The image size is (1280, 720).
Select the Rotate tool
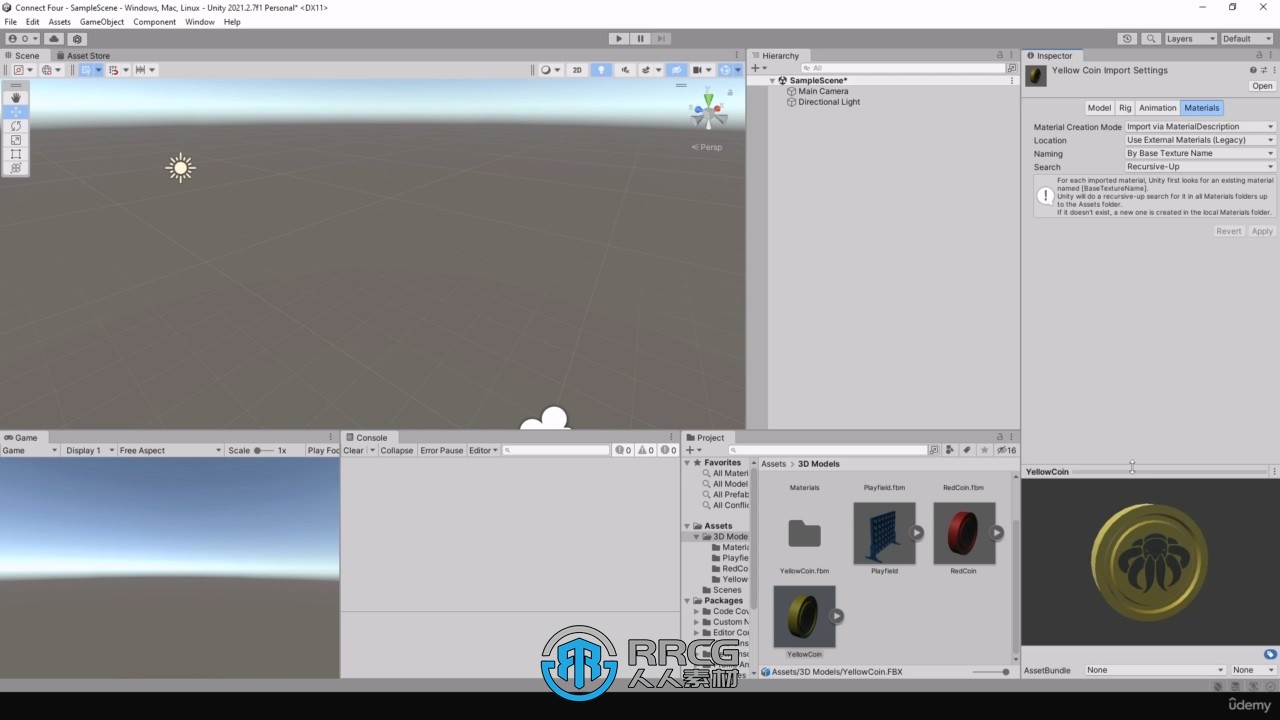coord(16,126)
